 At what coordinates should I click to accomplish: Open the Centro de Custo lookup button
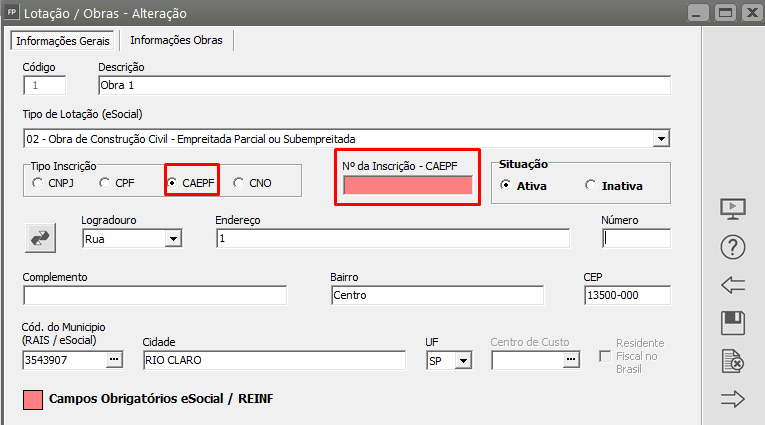click(x=571, y=360)
